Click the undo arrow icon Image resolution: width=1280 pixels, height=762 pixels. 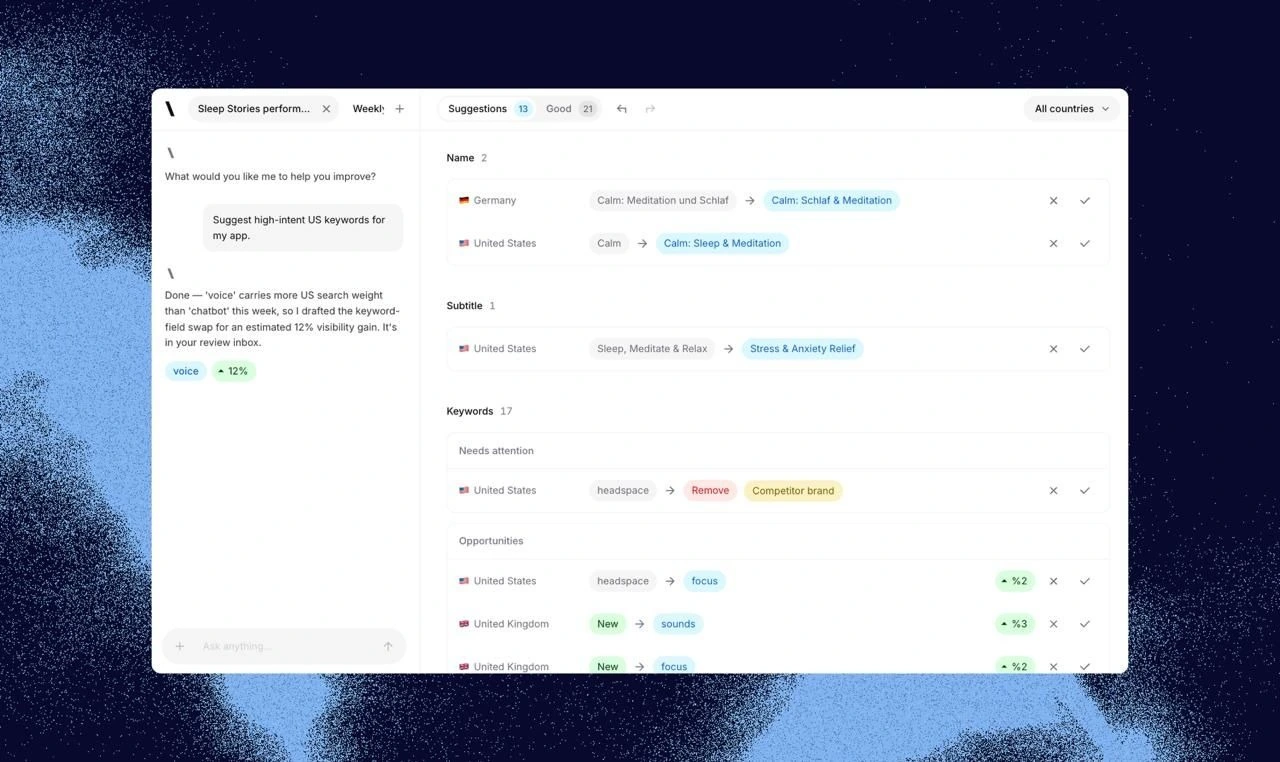[x=622, y=109]
